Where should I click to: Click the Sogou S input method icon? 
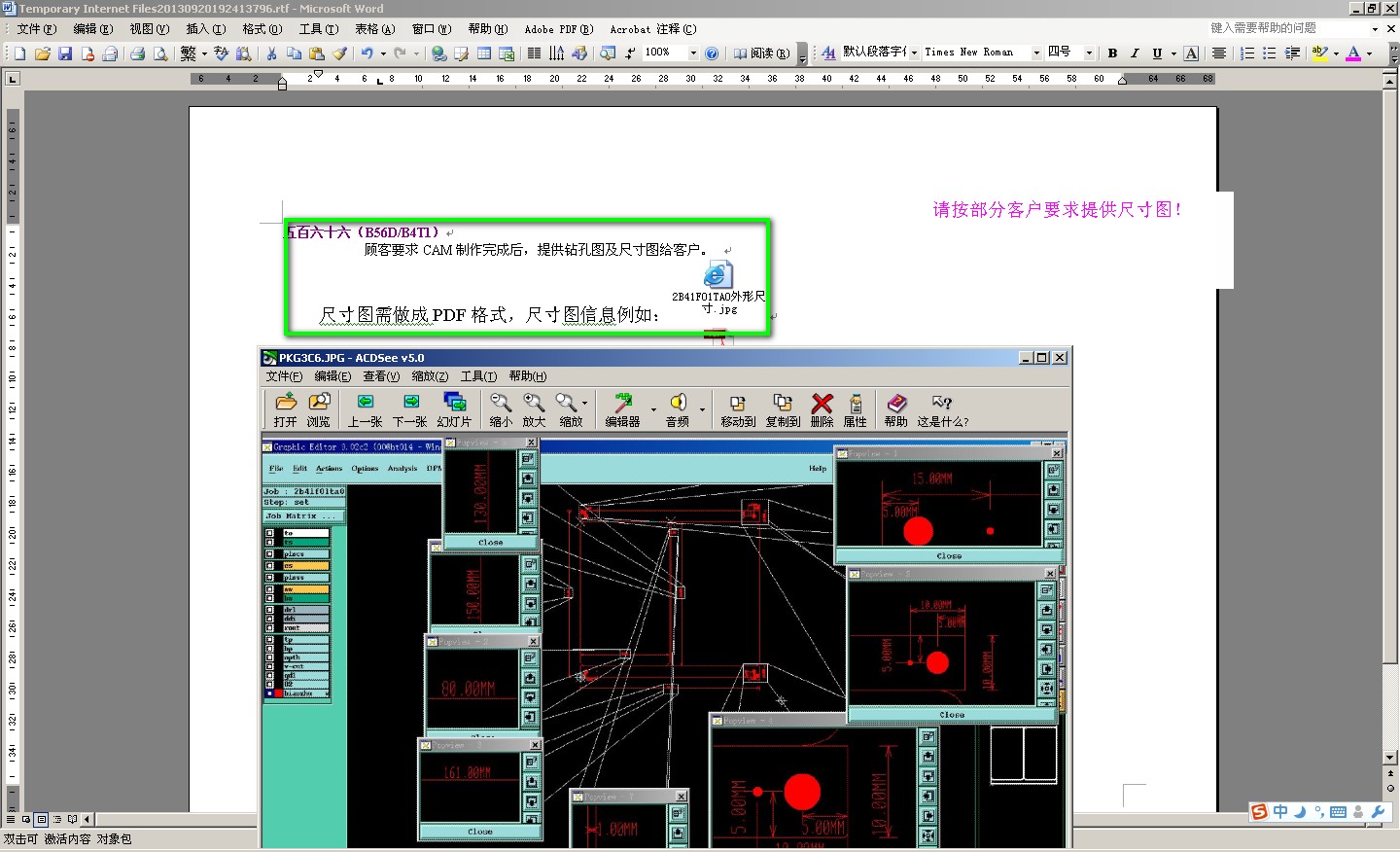(1260, 812)
